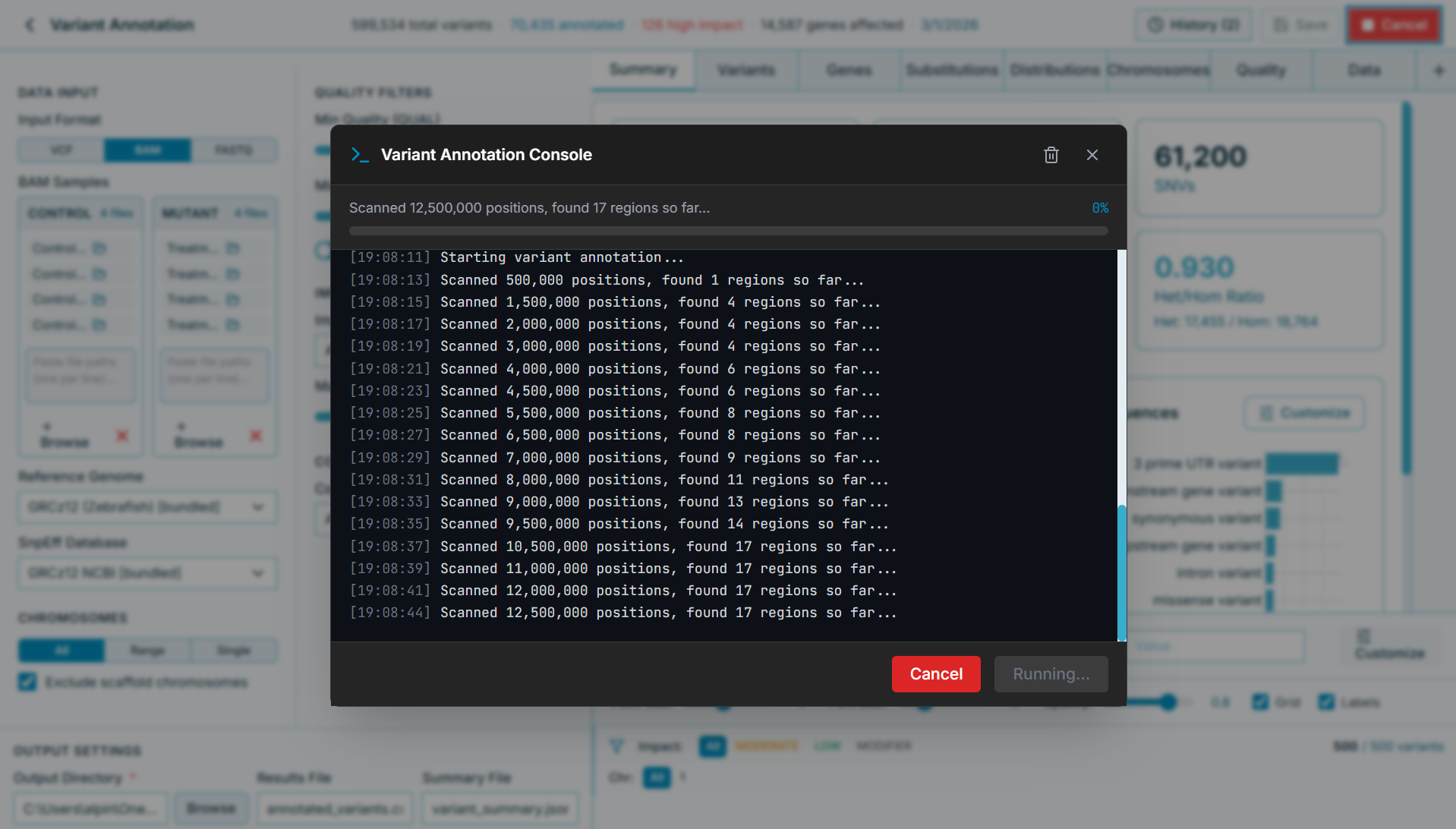Close the Variant Annotation Console dialog
This screenshot has width=1456, height=829.
(1092, 155)
